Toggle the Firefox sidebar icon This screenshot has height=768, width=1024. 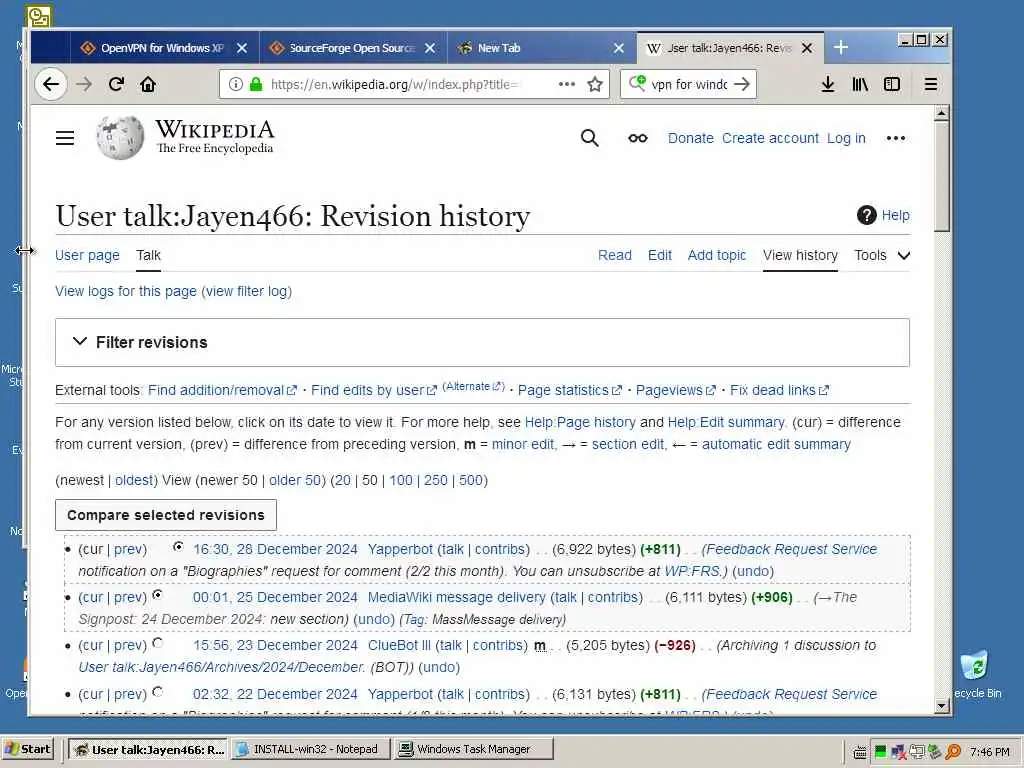click(x=892, y=84)
